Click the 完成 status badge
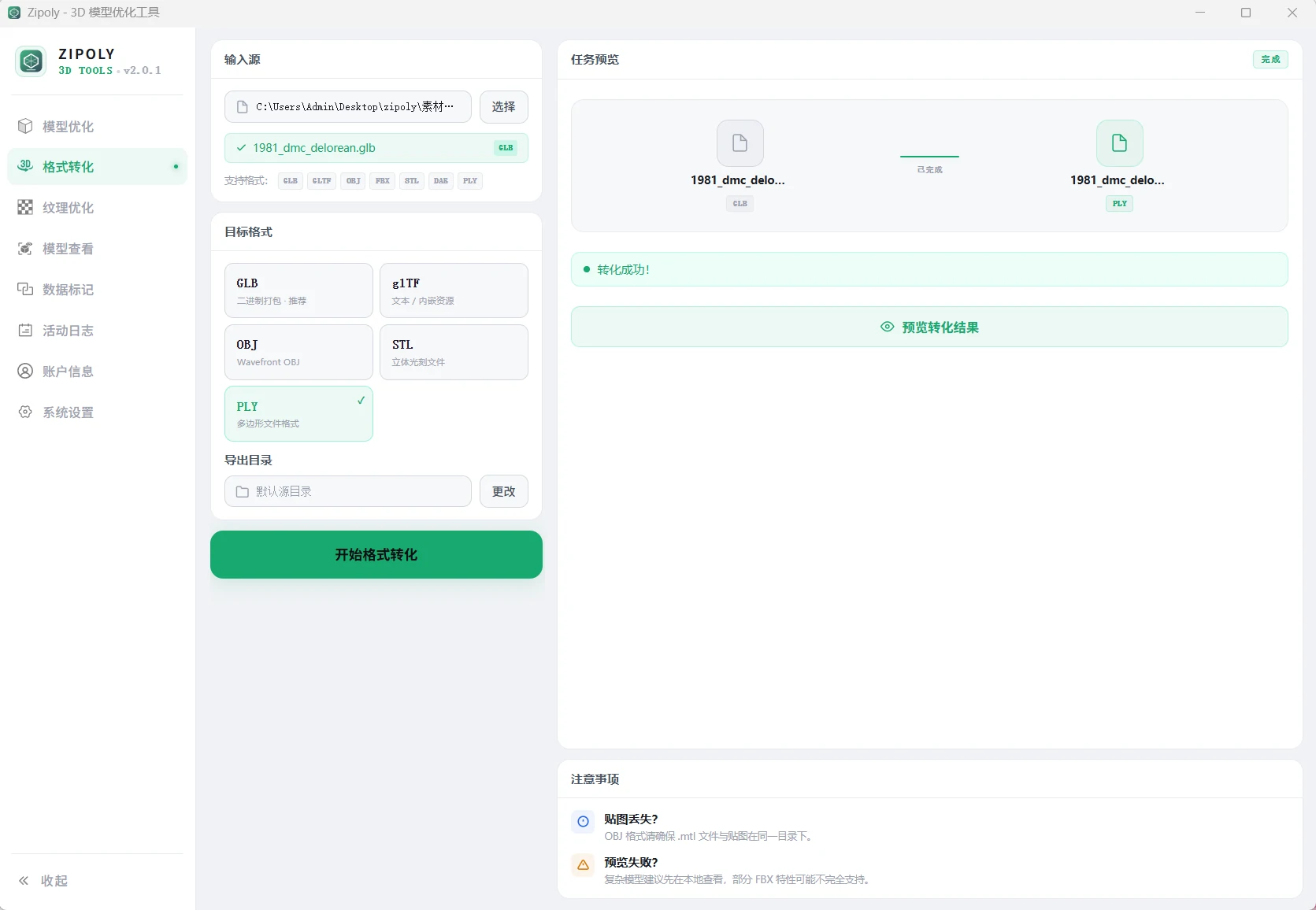1316x910 pixels. [x=1270, y=59]
